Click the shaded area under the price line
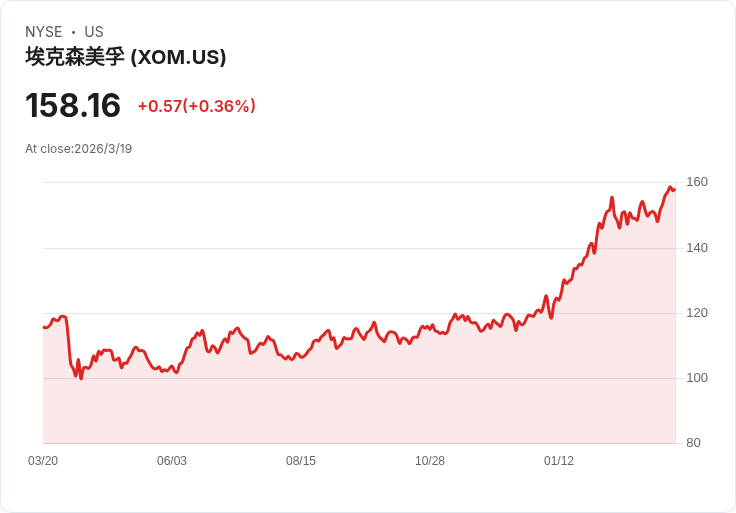This screenshot has height=513, width=736. [359, 408]
